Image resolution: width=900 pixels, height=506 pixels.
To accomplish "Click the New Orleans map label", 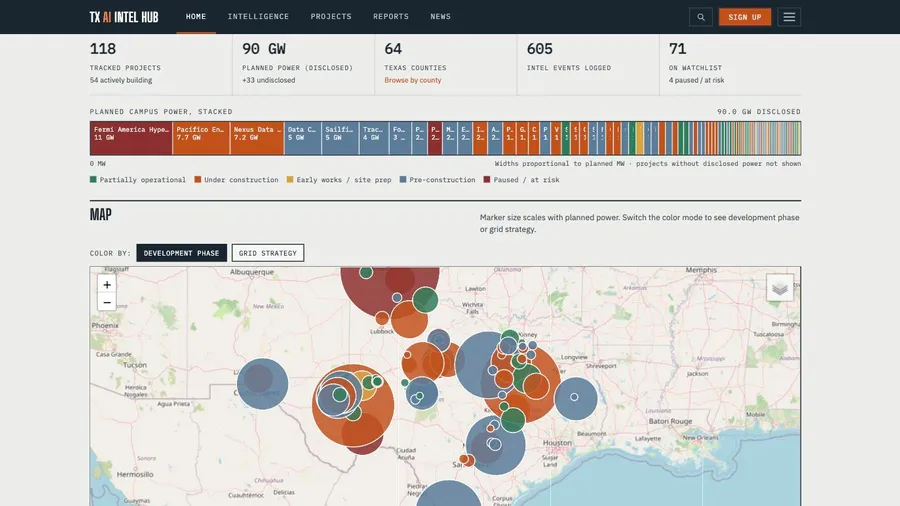I will (x=700, y=437).
